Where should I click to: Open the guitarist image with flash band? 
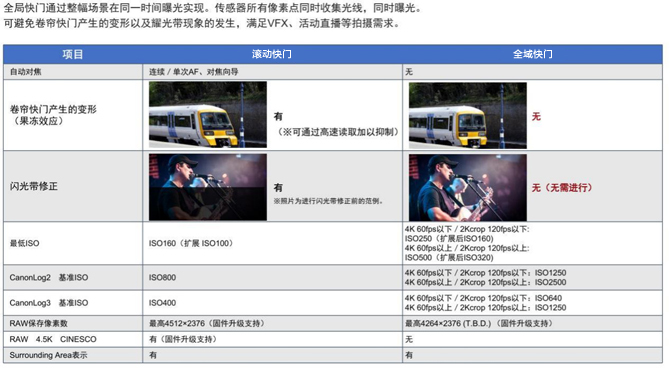click(208, 187)
